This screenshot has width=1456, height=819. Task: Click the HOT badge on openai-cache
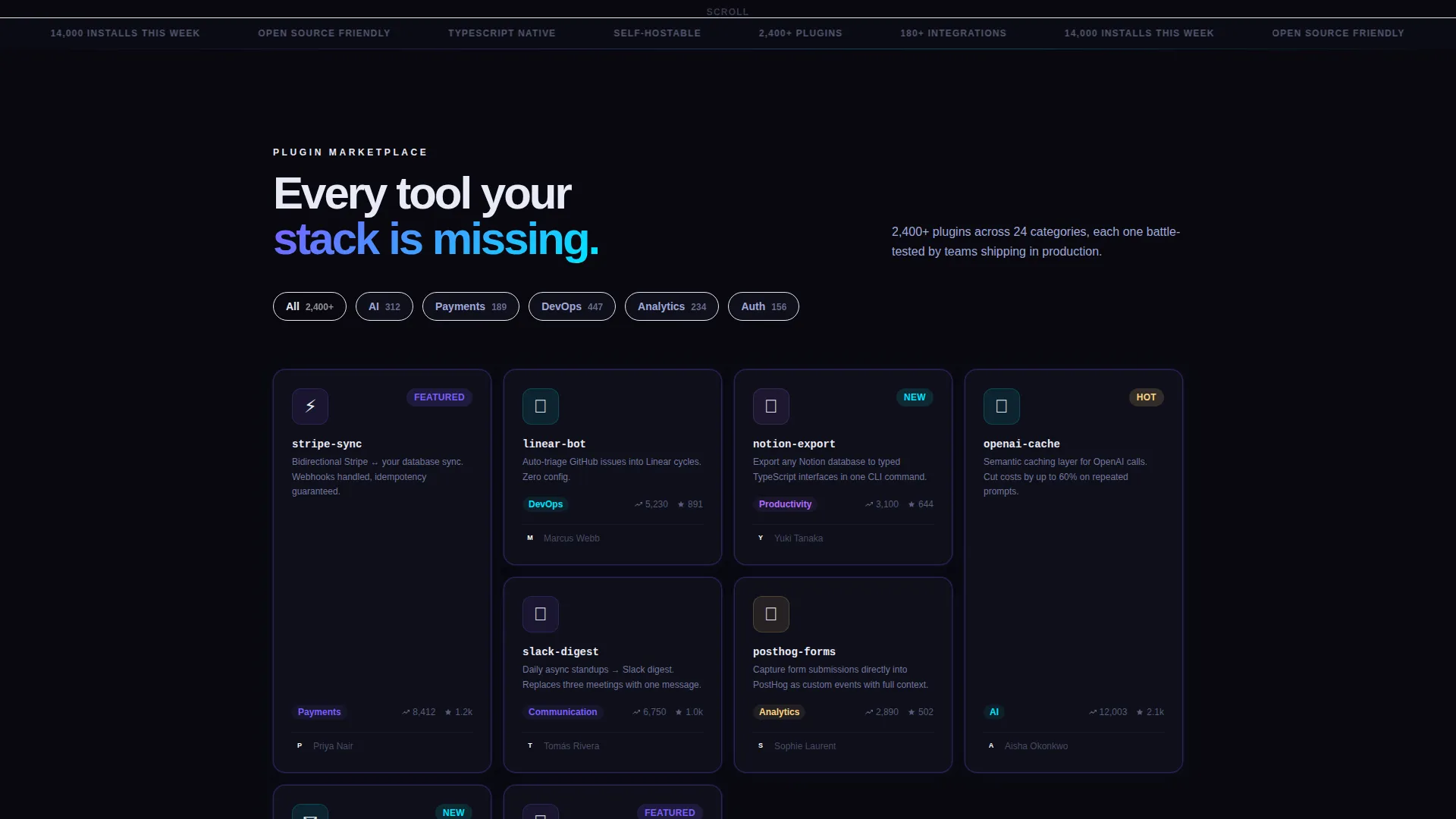point(1146,397)
